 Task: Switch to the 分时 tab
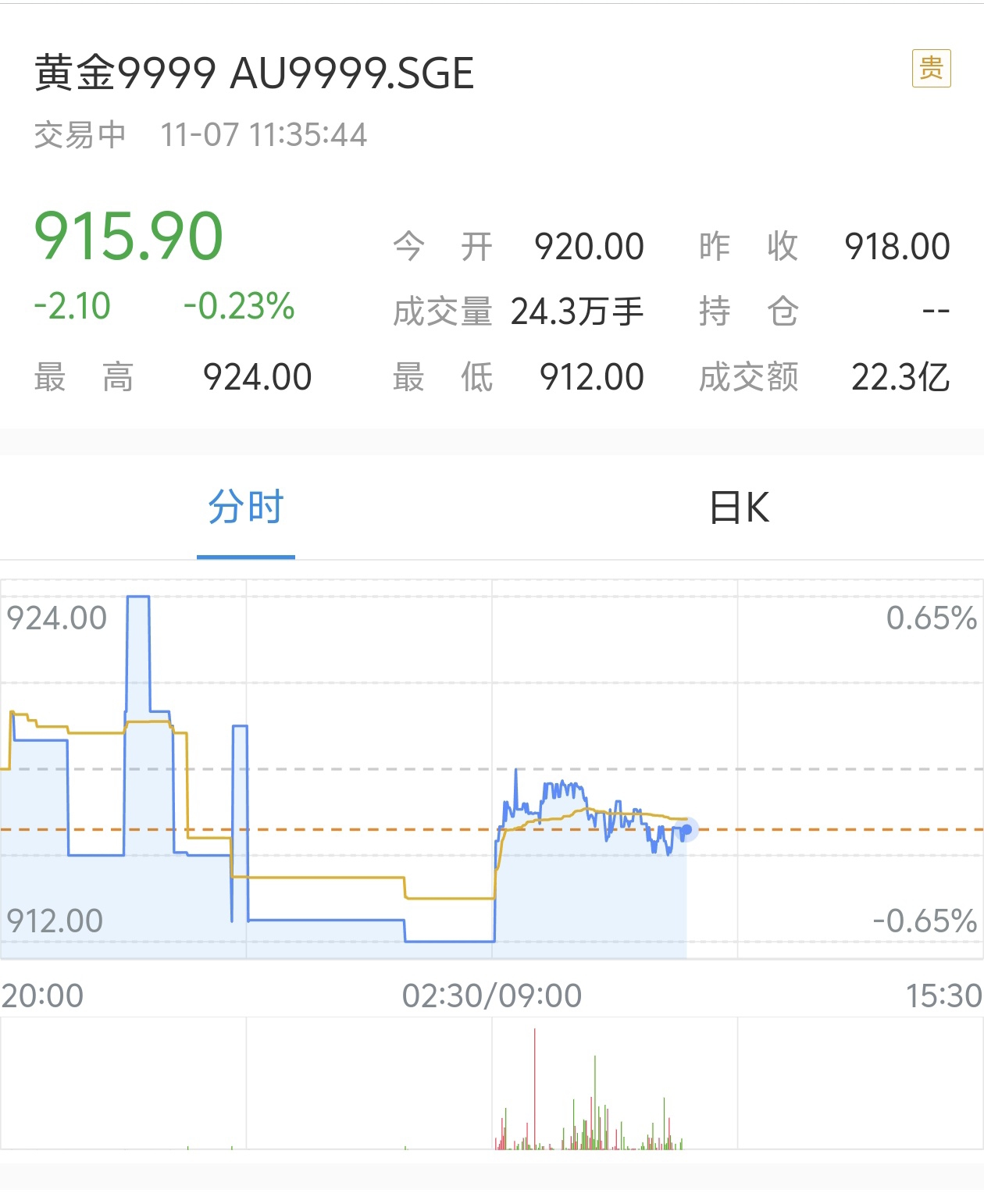[246, 508]
